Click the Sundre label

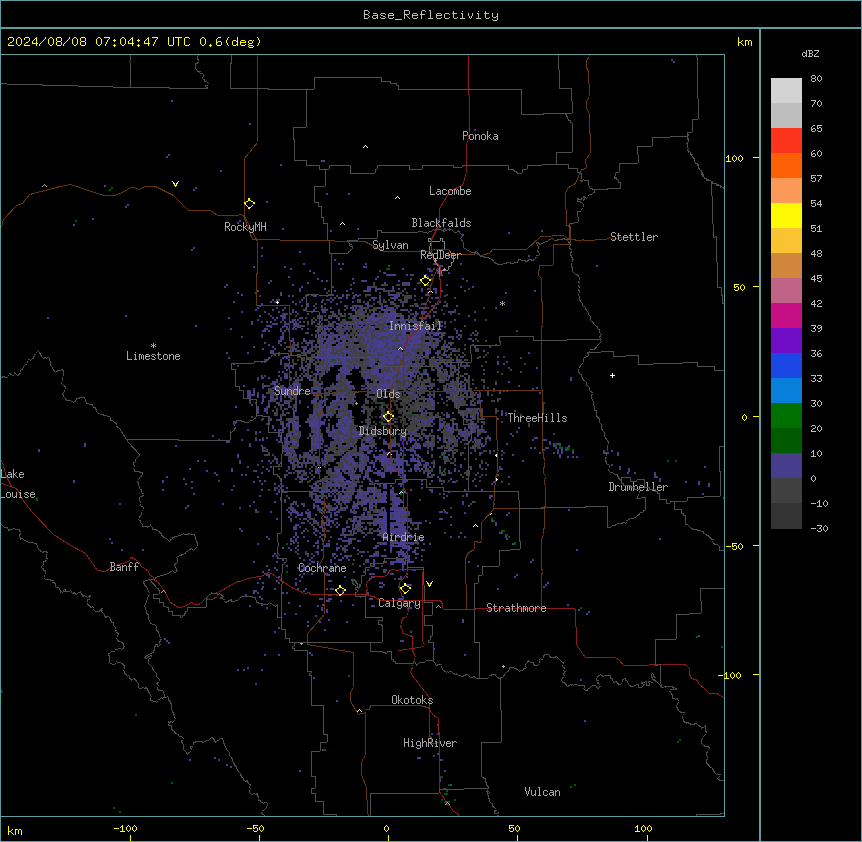pos(292,391)
